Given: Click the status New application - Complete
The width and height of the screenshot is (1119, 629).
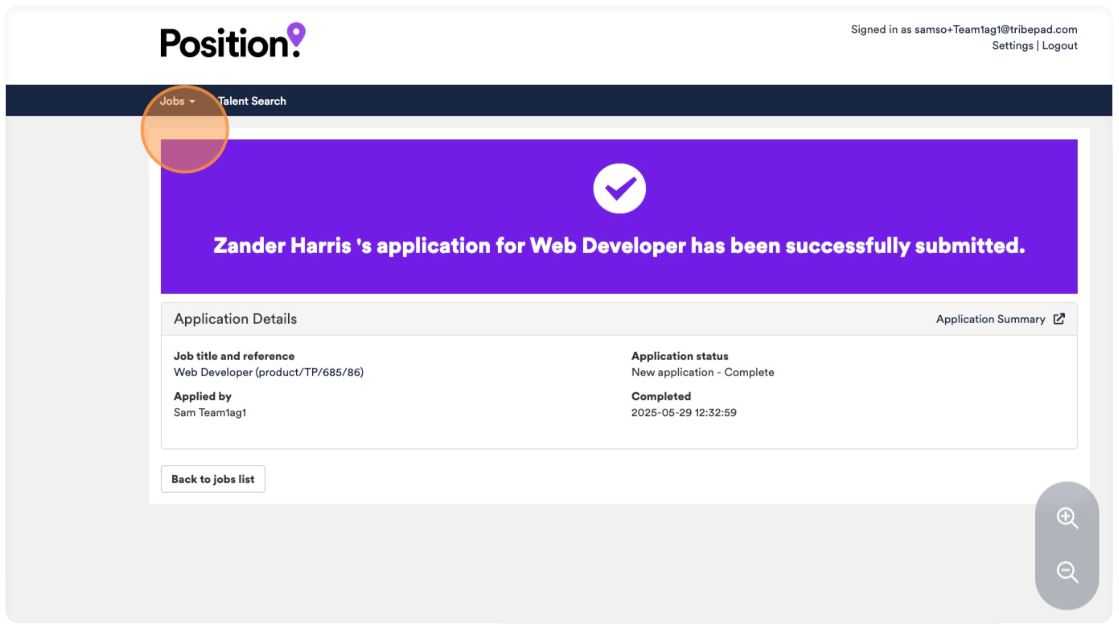Looking at the screenshot, I should pyautogui.click(x=702, y=373).
